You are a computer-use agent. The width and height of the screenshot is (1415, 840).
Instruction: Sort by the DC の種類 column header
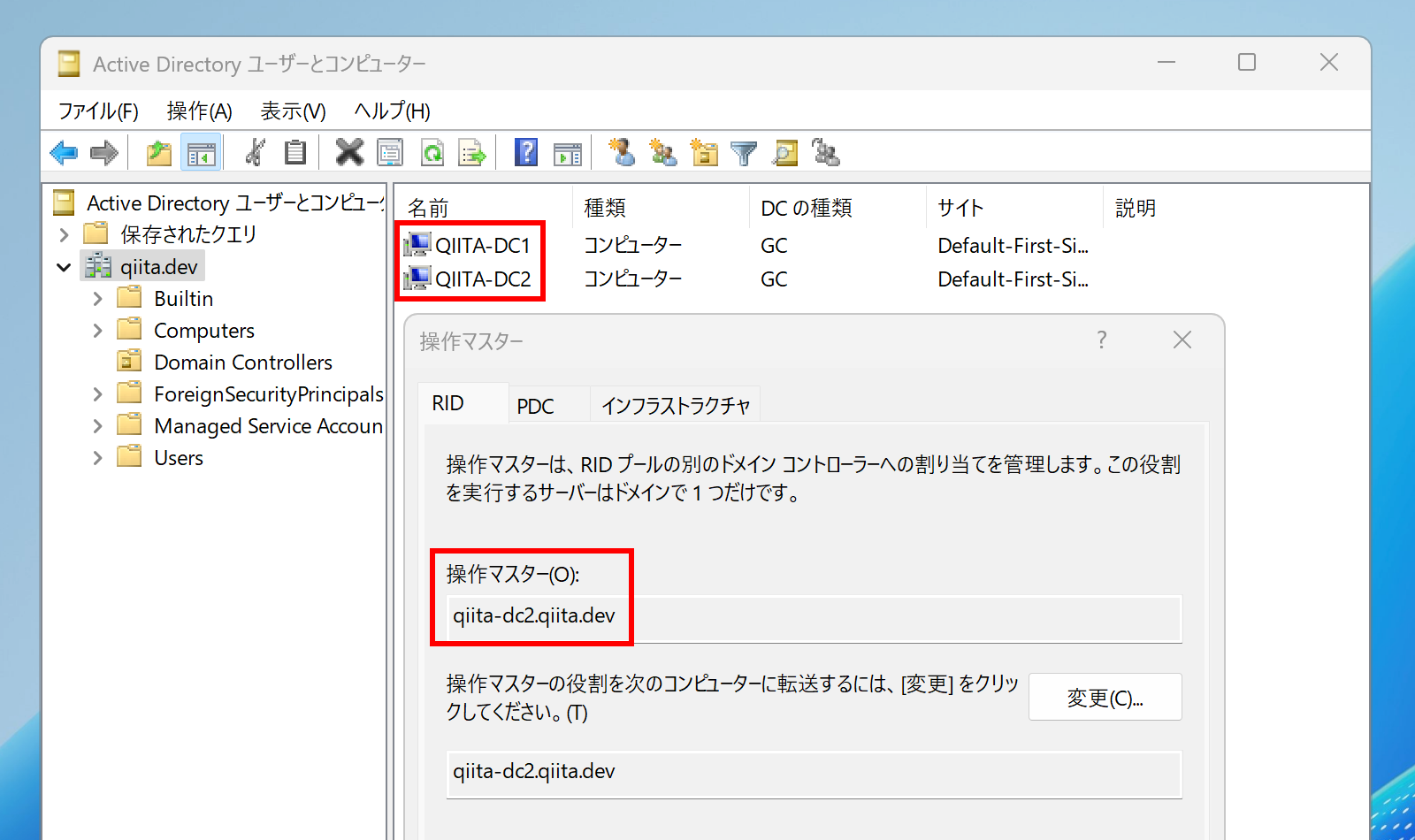point(838,208)
